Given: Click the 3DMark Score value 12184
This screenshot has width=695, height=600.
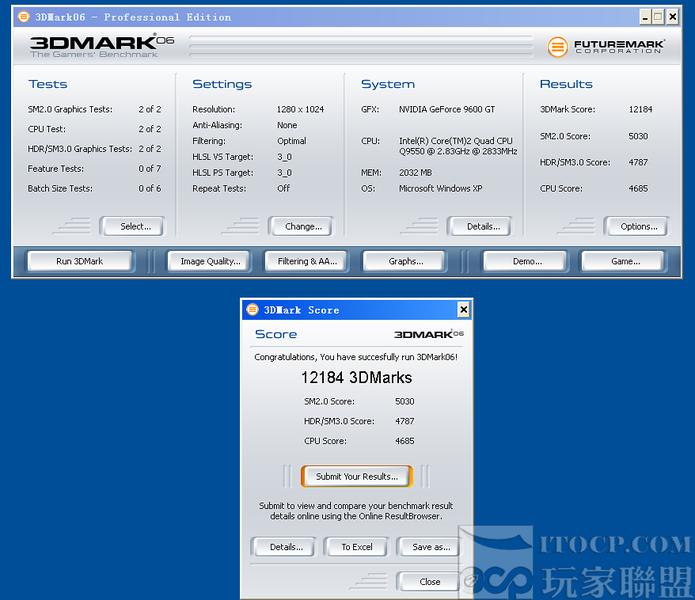Looking at the screenshot, I should click(640, 109).
